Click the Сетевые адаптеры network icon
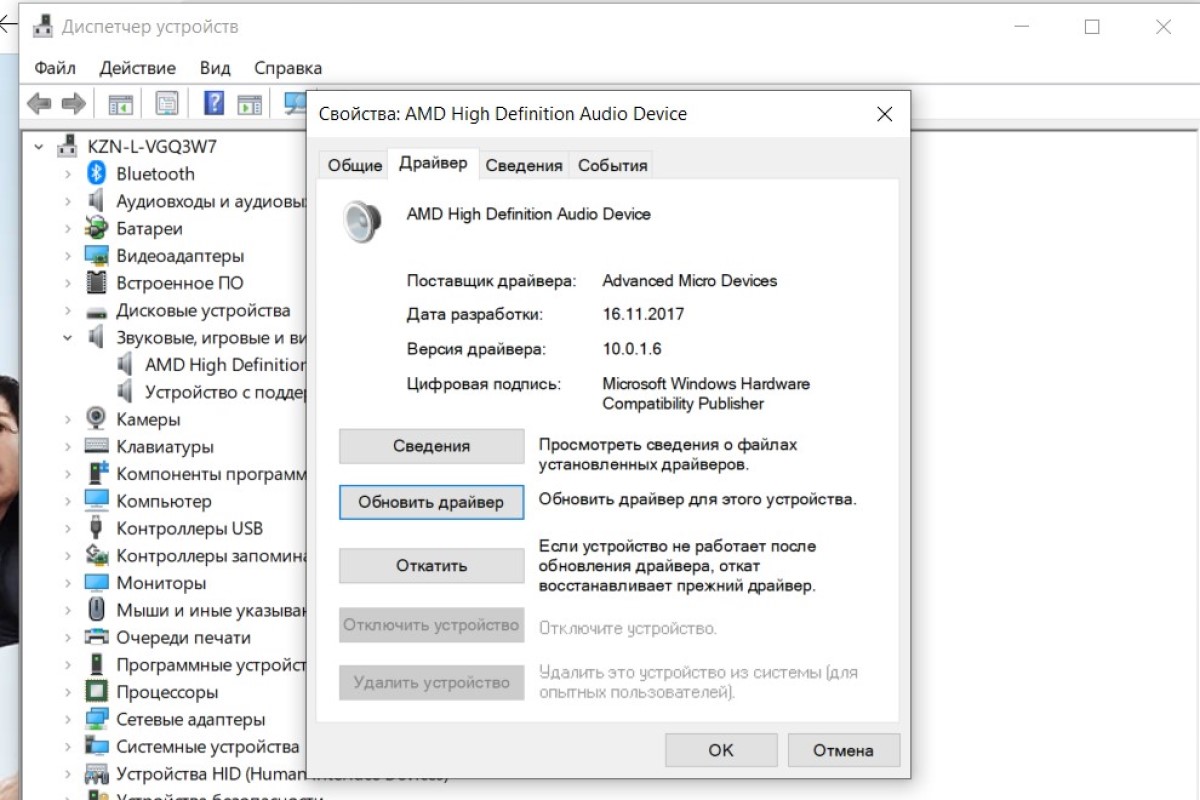The height and width of the screenshot is (800, 1200). pos(97,719)
